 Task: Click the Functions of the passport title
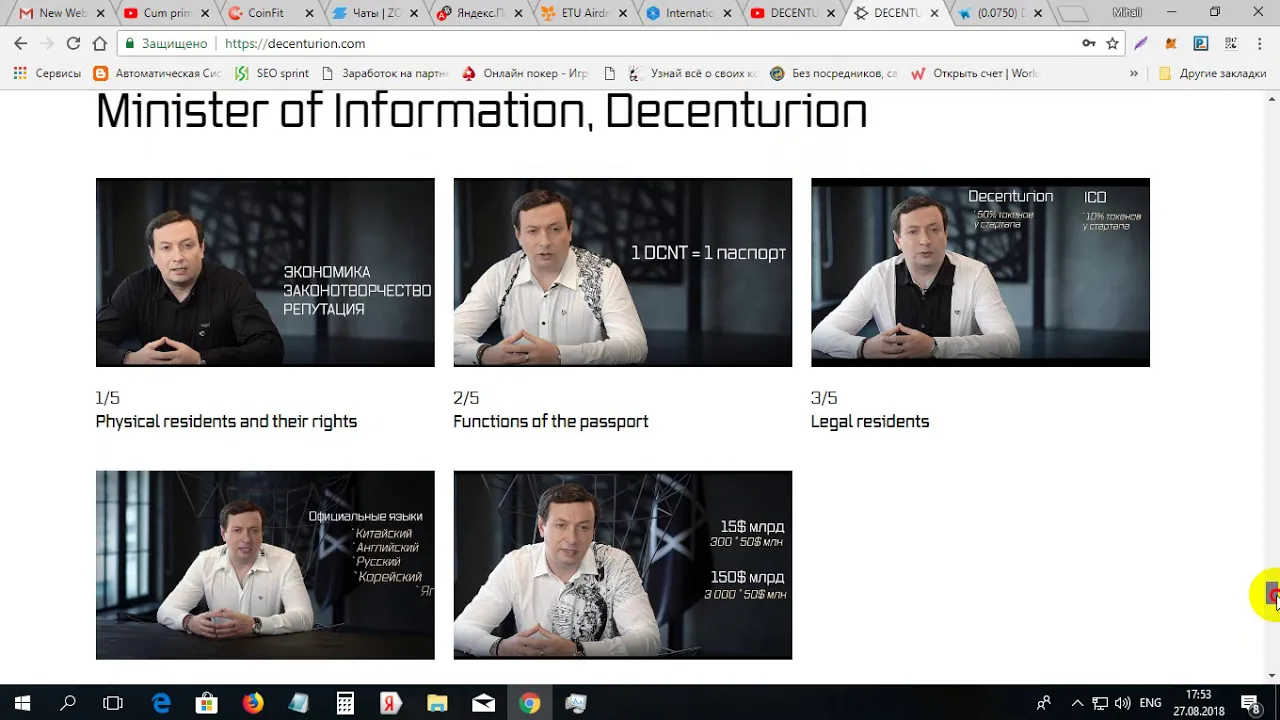551,422
